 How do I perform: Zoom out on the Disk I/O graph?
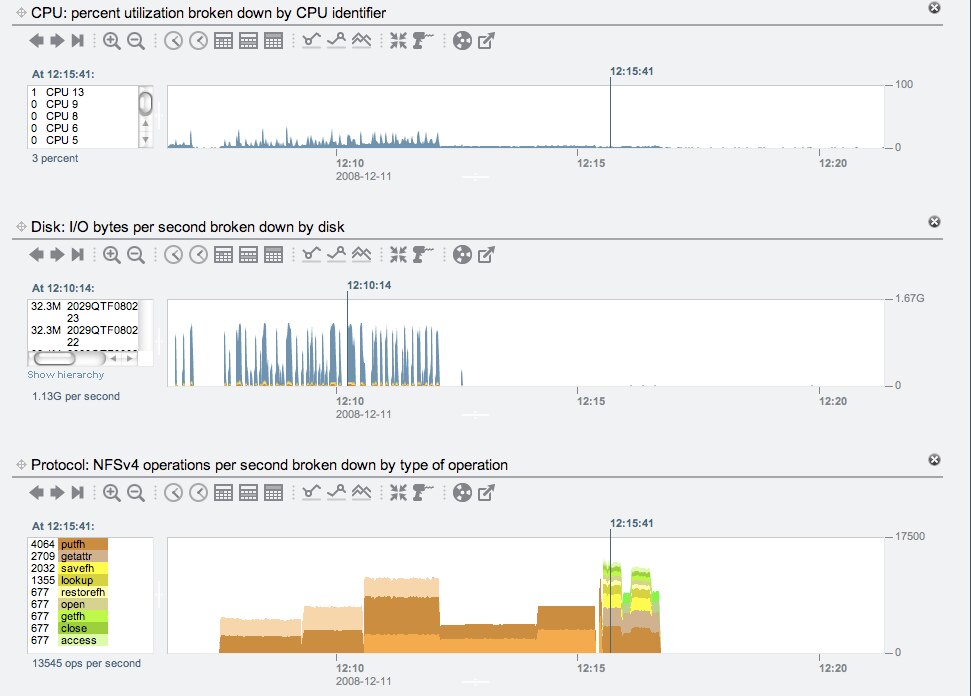(136, 254)
